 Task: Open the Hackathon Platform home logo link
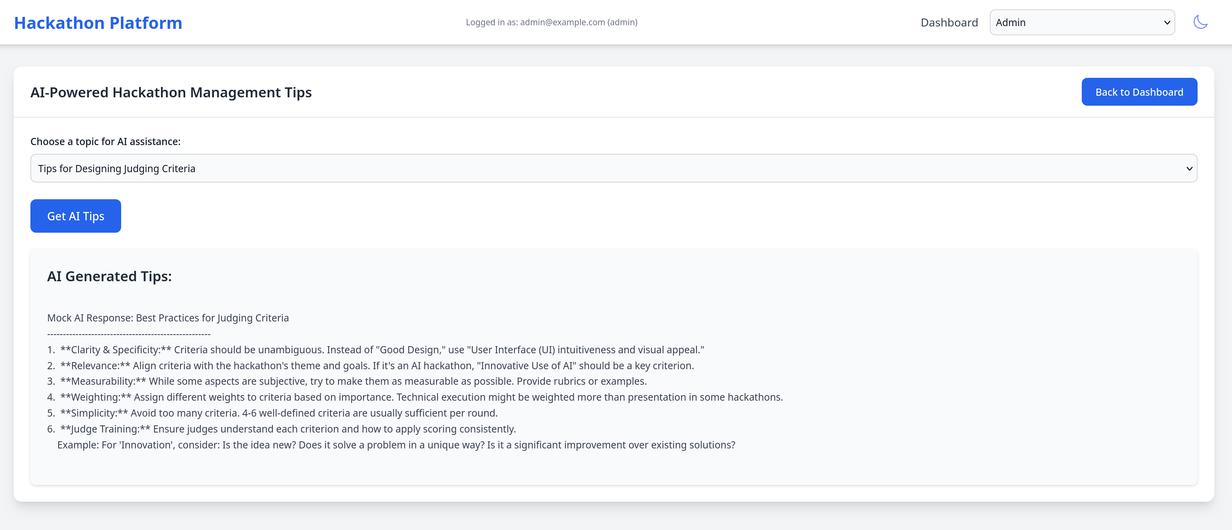point(98,22)
